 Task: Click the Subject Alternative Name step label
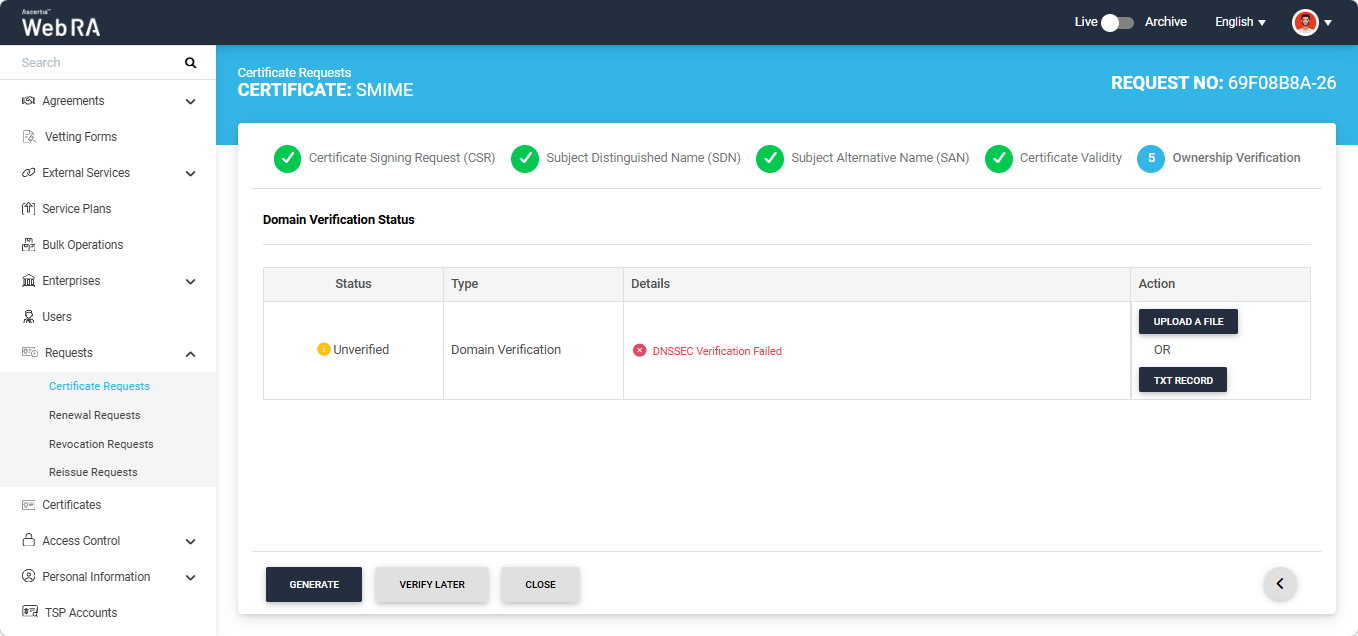(x=880, y=158)
